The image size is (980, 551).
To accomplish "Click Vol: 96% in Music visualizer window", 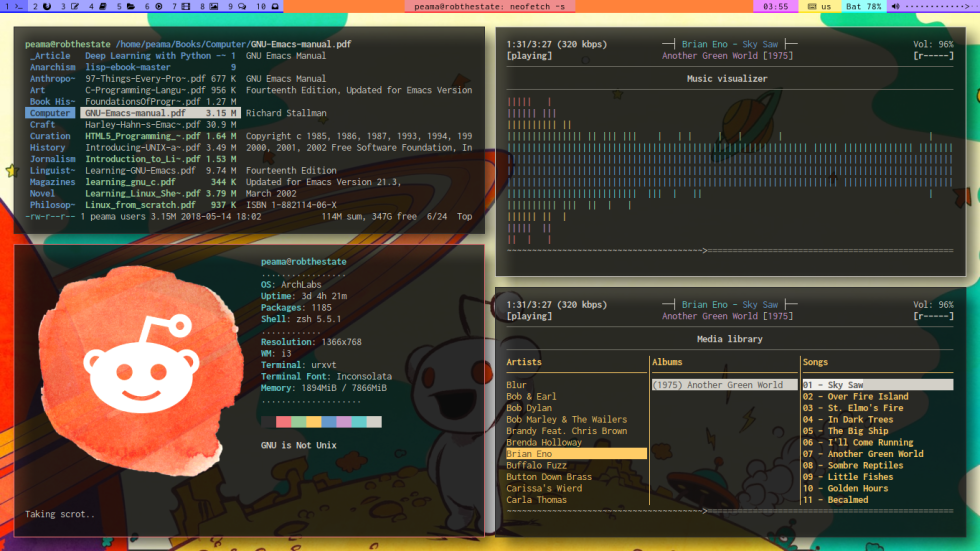I will (x=933, y=44).
